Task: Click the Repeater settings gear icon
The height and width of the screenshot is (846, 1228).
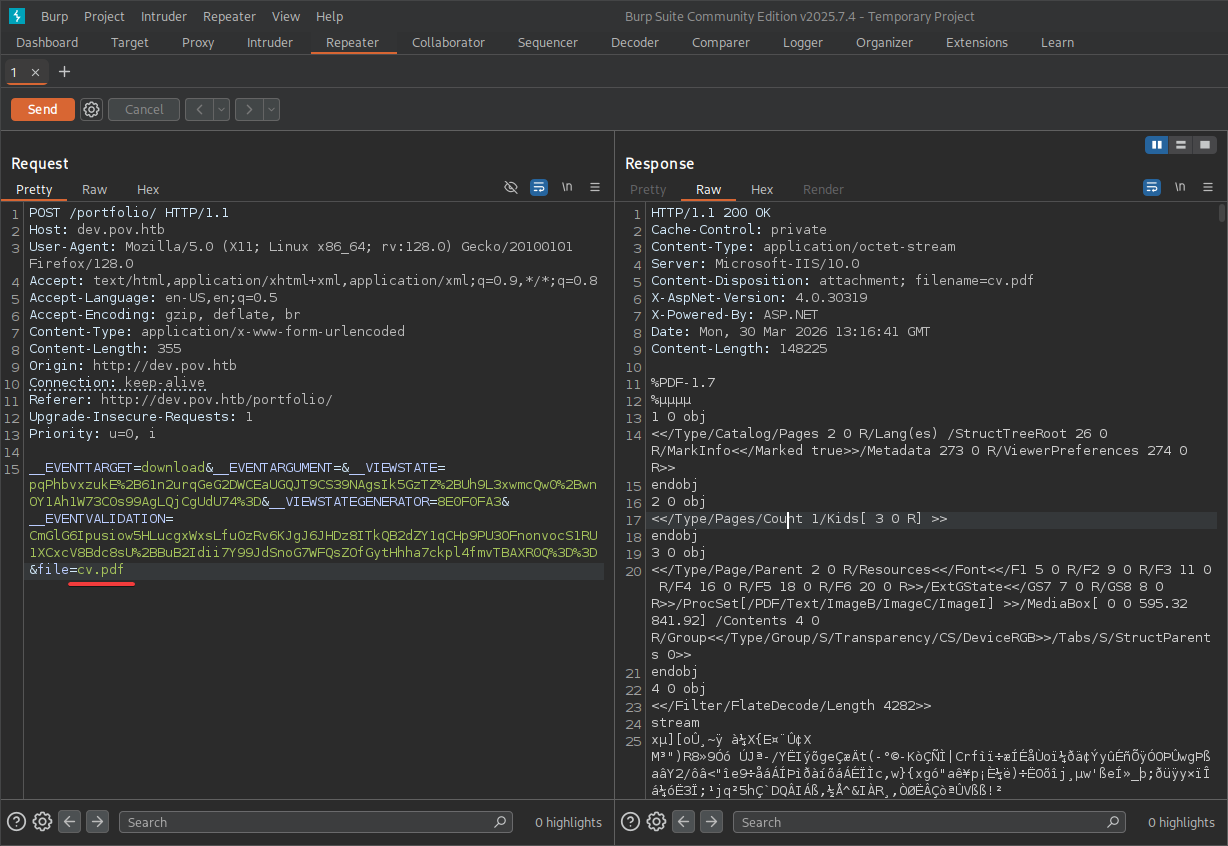Action: (91, 110)
